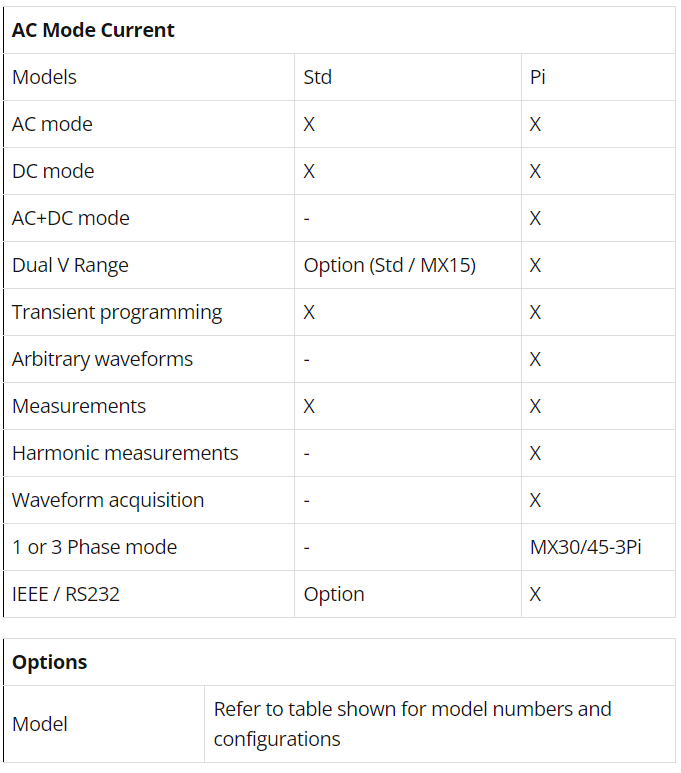Click the Option (Std / MX15) cell
This screenshot has width=681, height=773.
[390, 266]
